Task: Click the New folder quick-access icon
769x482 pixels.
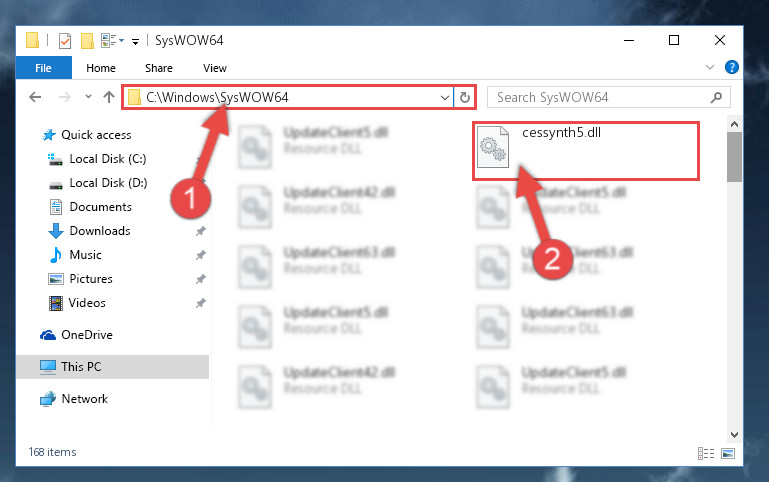Action: pyautogui.click(x=87, y=41)
